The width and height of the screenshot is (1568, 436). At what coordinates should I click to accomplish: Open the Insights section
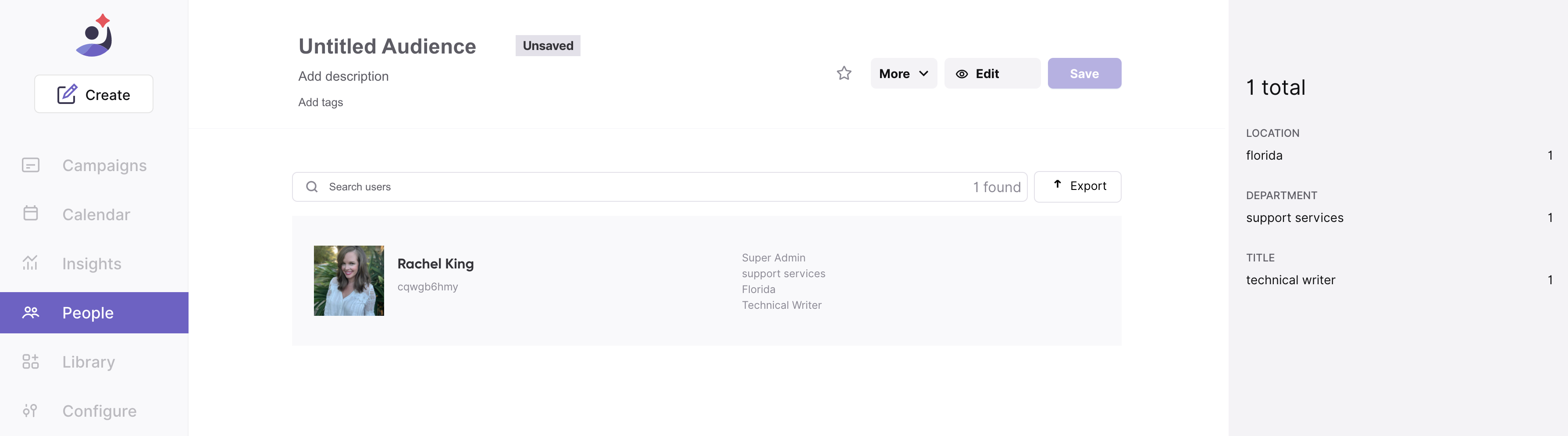click(94, 263)
